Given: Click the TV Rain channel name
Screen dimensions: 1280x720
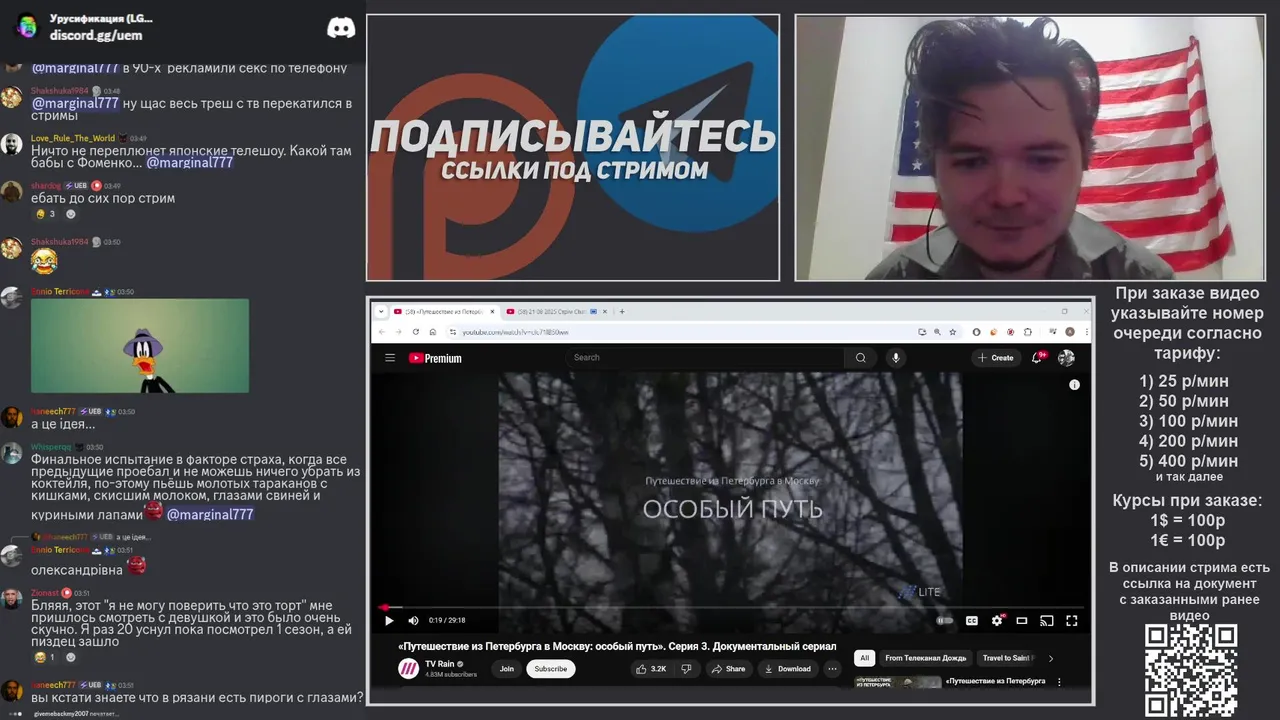Looking at the screenshot, I should [x=439, y=664].
